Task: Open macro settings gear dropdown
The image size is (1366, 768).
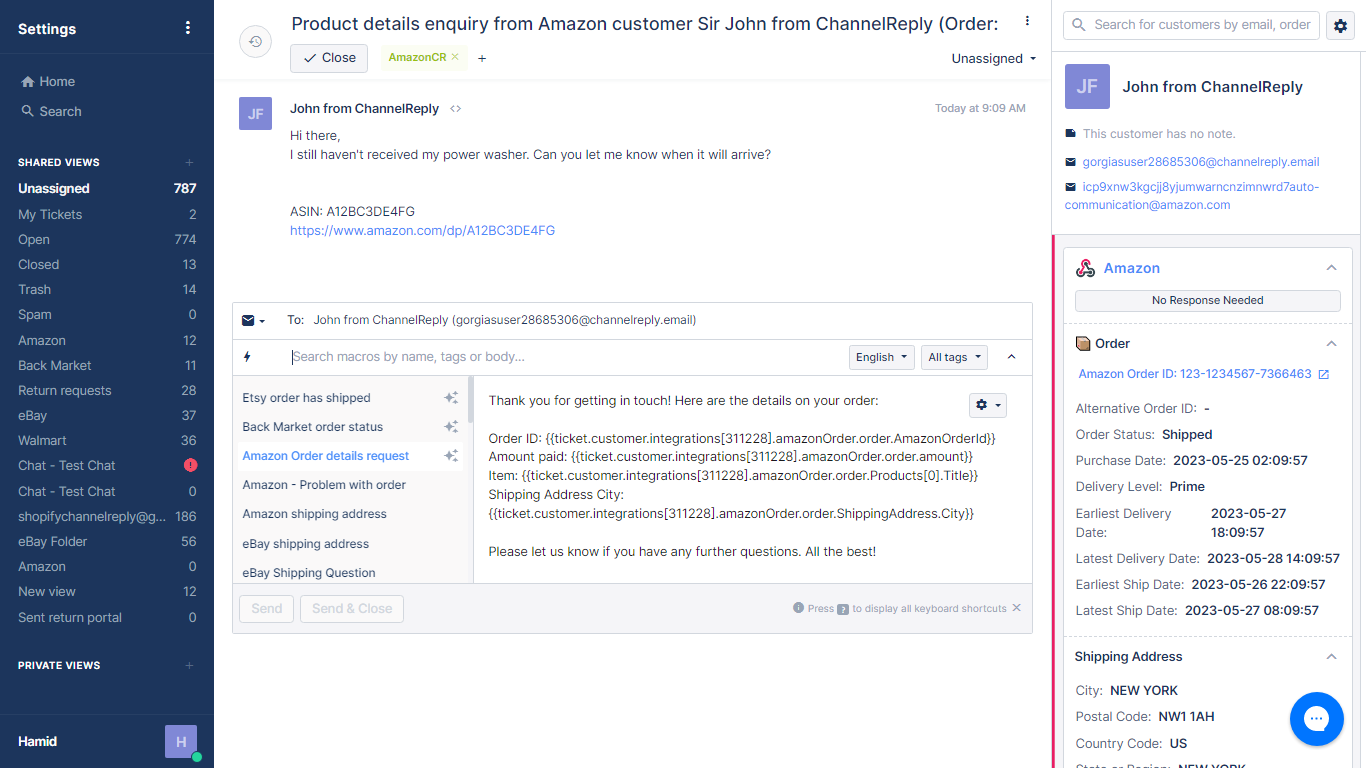Action: click(x=988, y=405)
